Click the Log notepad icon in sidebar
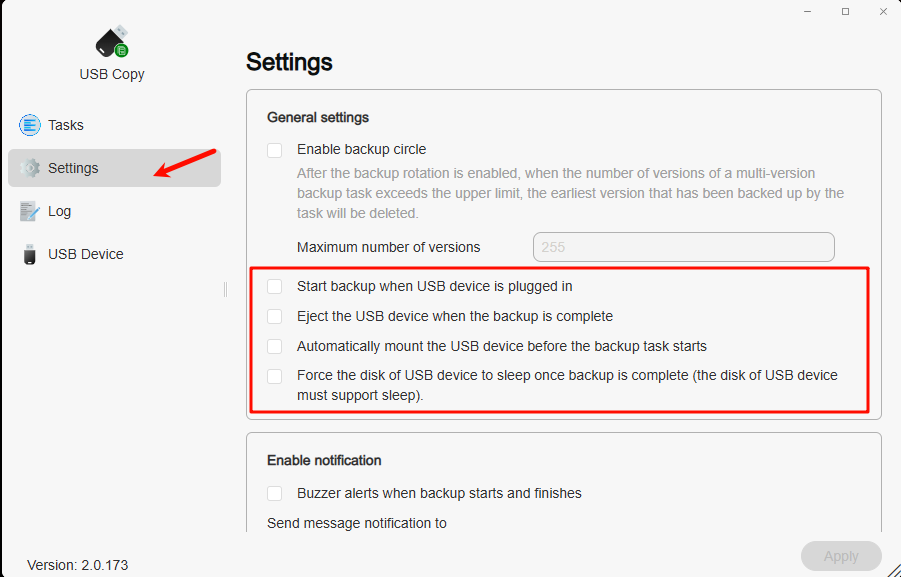The width and height of the screenshot is (901, 577). [x=29, y=211]
